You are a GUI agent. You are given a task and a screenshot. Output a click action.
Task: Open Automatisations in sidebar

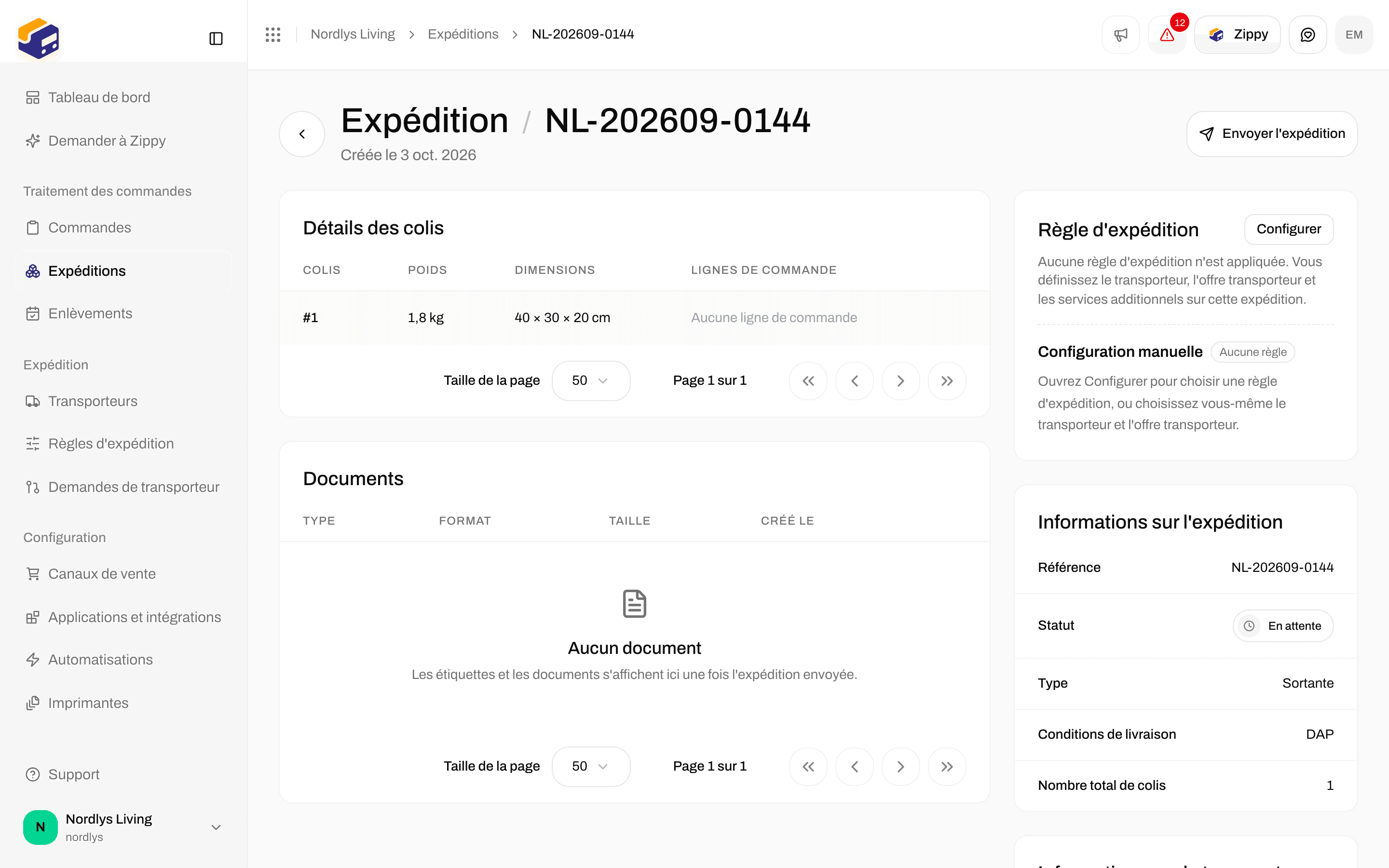(123, 660)
